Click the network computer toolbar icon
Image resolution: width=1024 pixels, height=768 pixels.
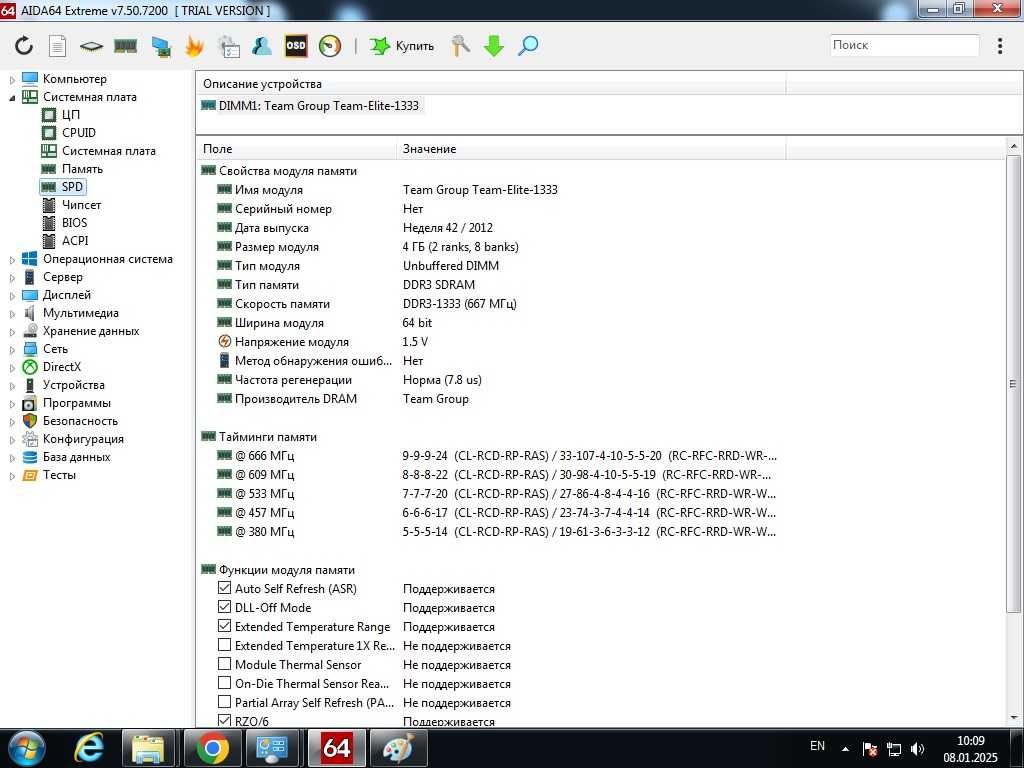coord(161,46)
